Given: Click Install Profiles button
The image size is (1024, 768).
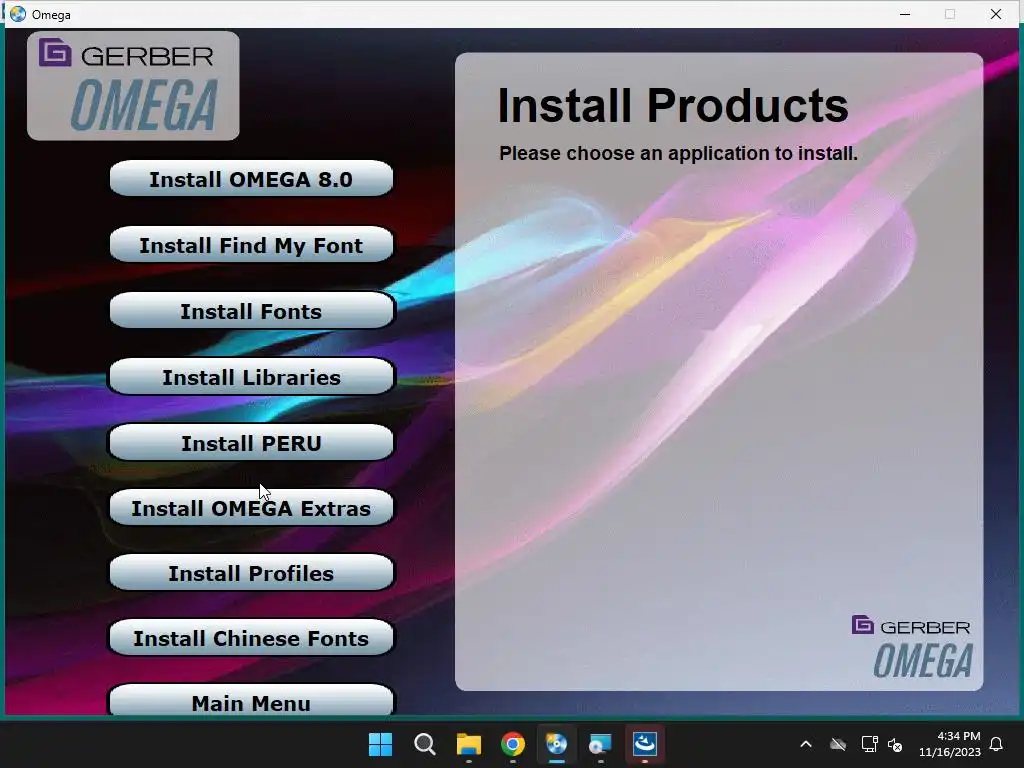Looking at the screenshot, I should click(x=251, y=573).
